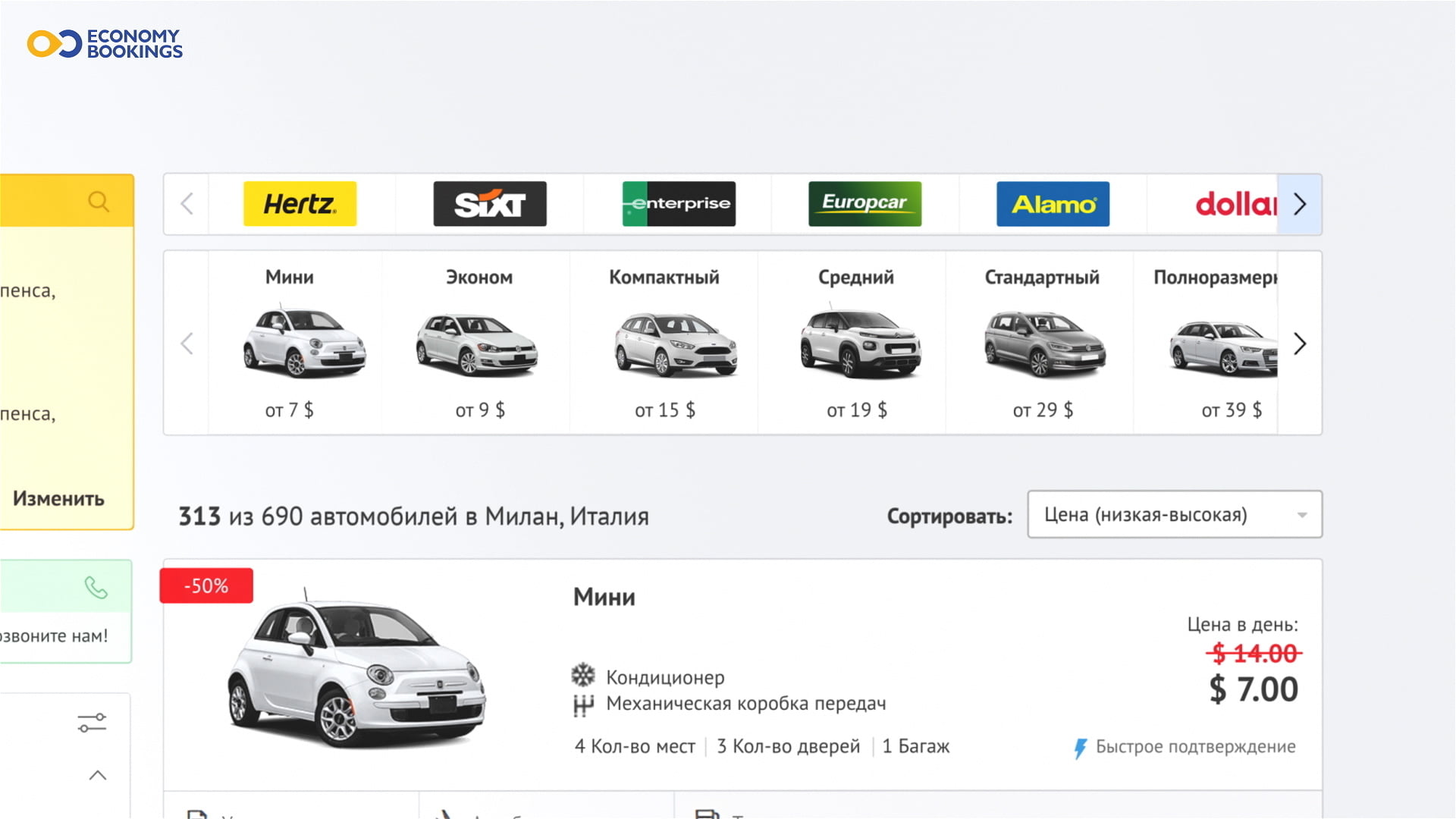Select the Alamo supplier logo
Image resolution: width=1456 pixels, height=819 pixels.
pos(1053,204)
